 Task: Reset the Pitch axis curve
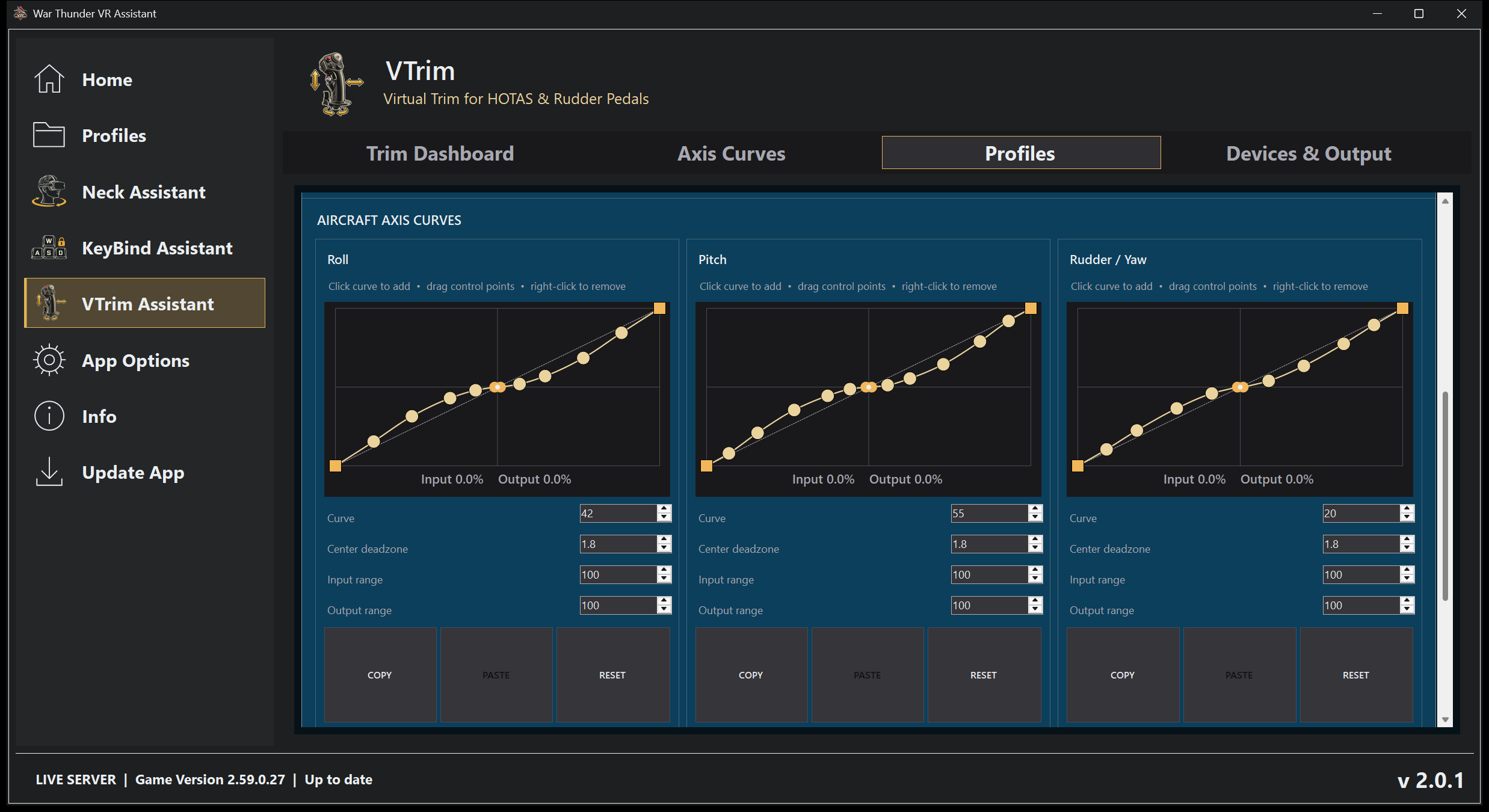point(984,675)
